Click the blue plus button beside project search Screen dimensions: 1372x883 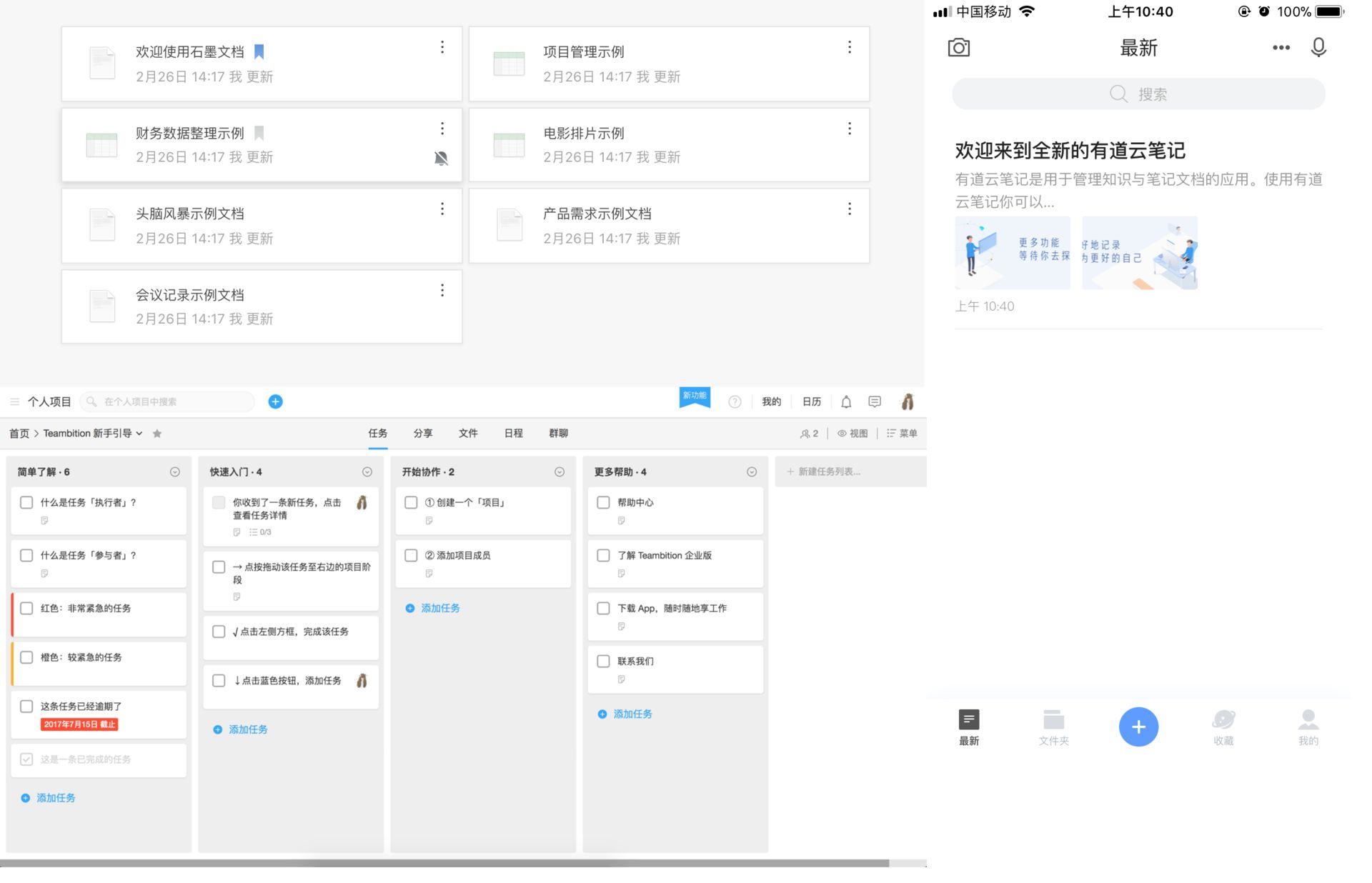tap(275, 401)
